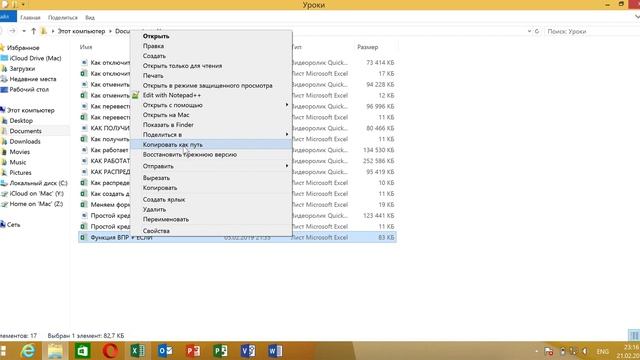640x360 pixels.
Task: Refresh the folder next to address bar
Action: [x=537, y=31]
